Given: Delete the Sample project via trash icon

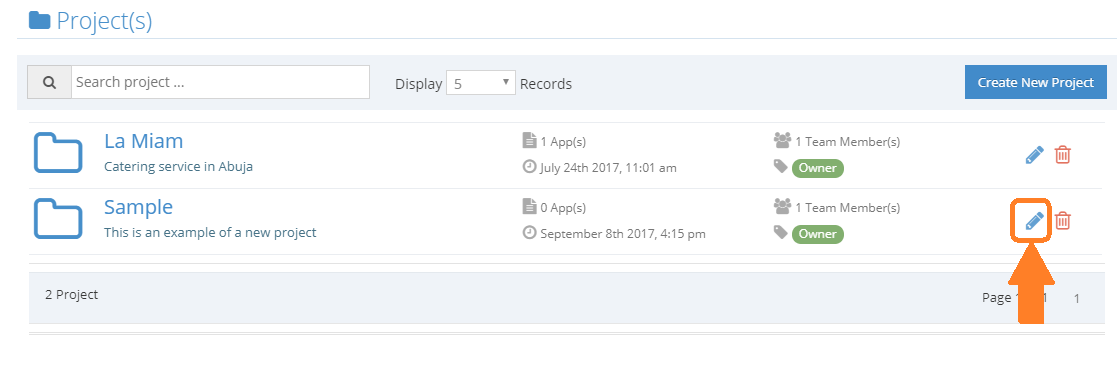Looking at the screenshot, I should 1062,220.
